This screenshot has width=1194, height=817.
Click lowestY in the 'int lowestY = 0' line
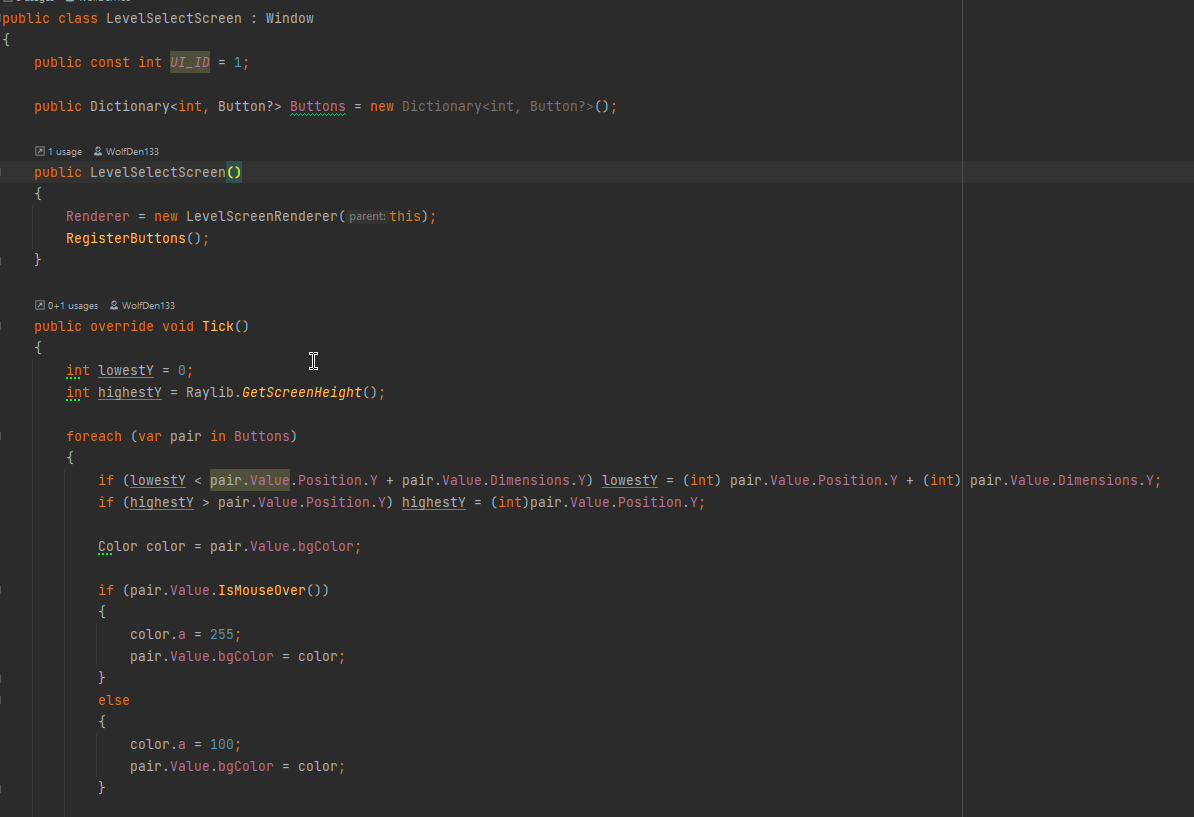(x=126, y=370)
